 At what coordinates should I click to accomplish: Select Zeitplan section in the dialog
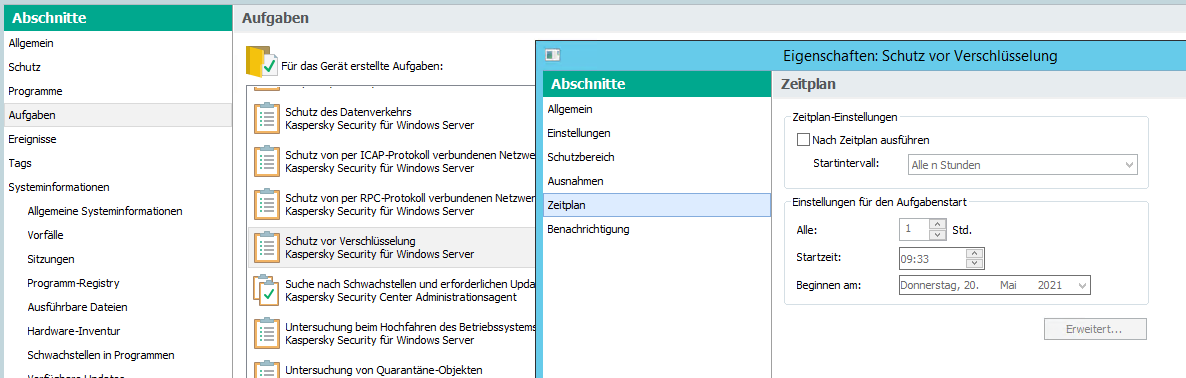(x=657, y=205)
